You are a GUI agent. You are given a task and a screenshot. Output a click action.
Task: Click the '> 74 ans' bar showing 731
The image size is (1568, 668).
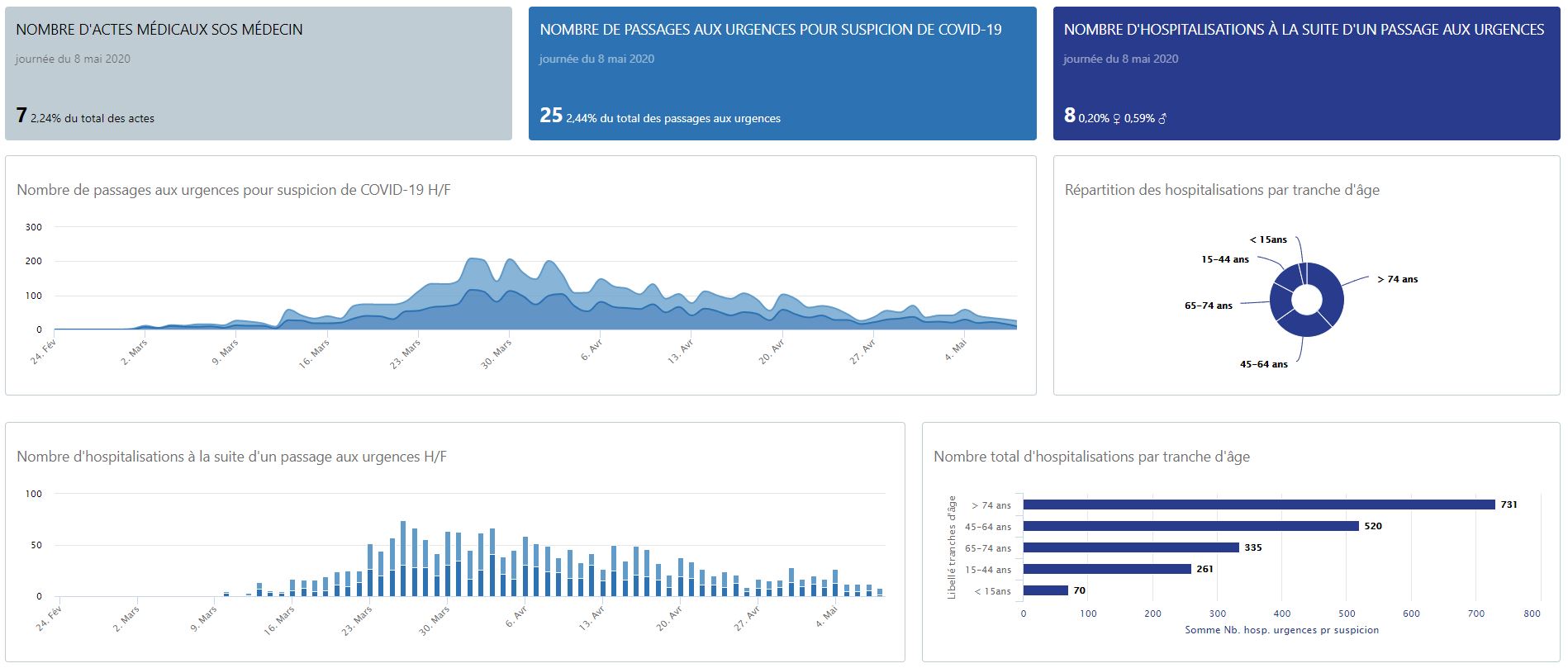pos(1259,505)
